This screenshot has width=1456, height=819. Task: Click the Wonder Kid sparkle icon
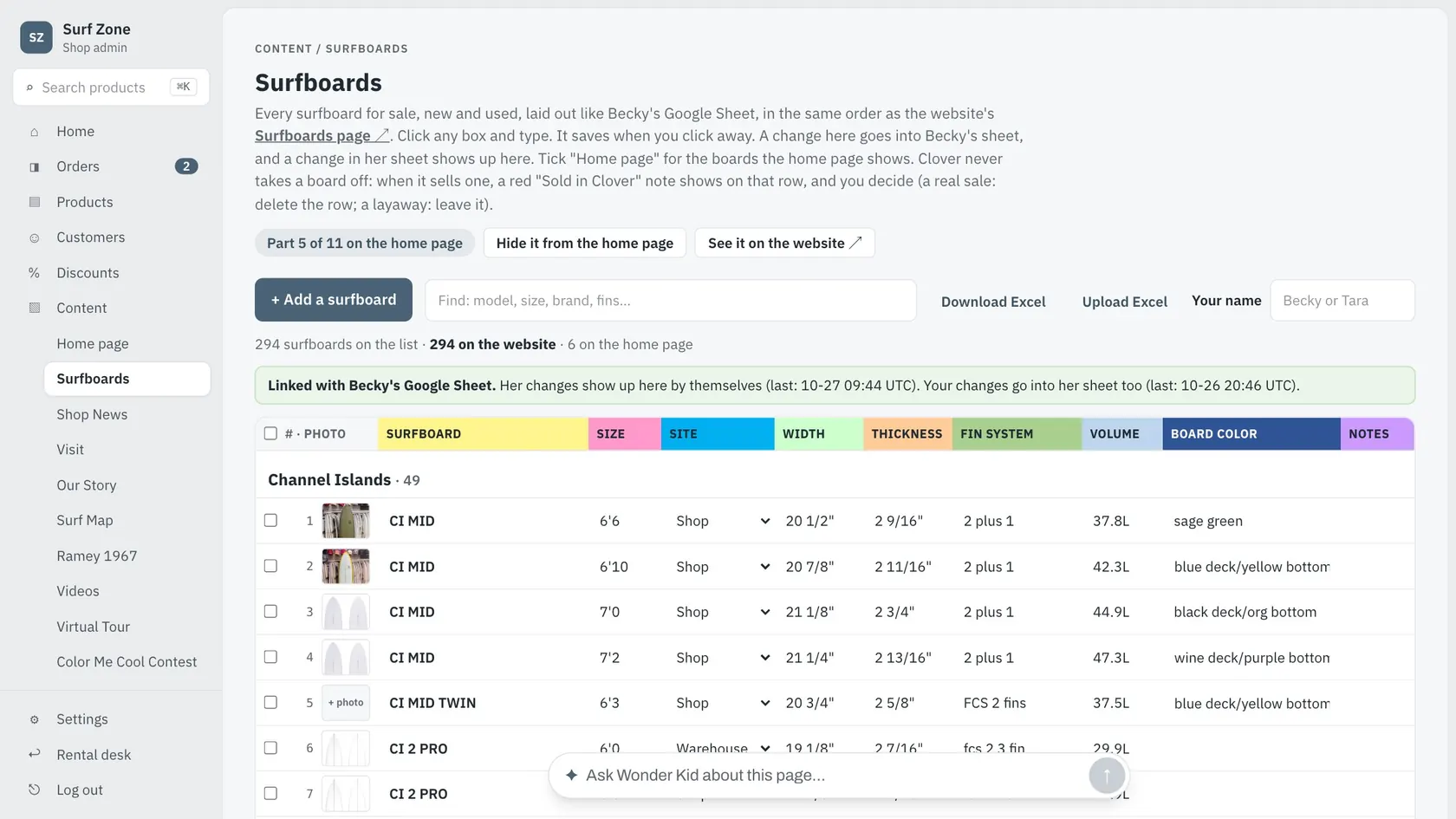click(571, 775)
